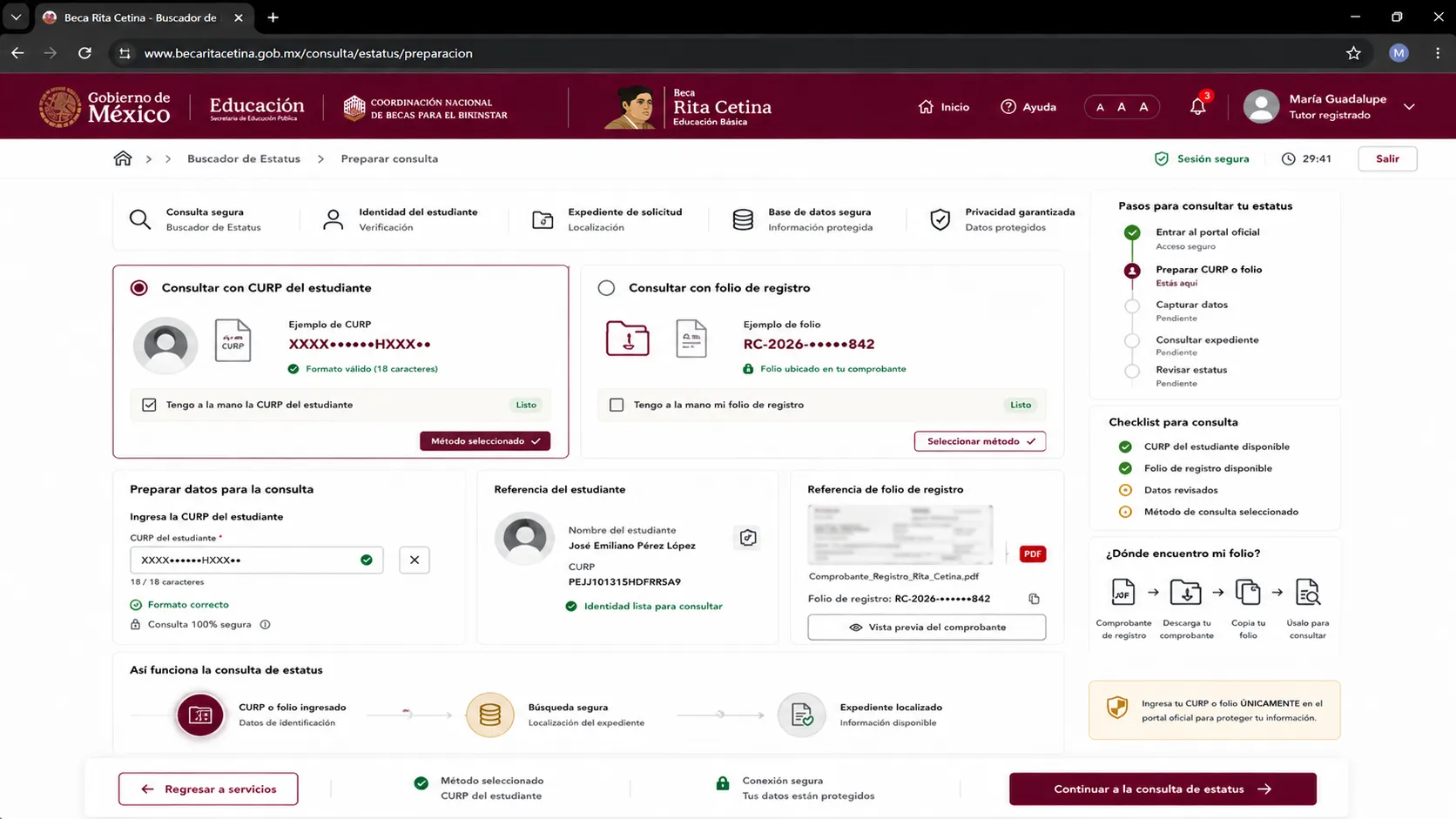Viewport: 1456px width, 819px height.
Task: Click the Entrar al portal oficial step check
Action: [1131, 232]
